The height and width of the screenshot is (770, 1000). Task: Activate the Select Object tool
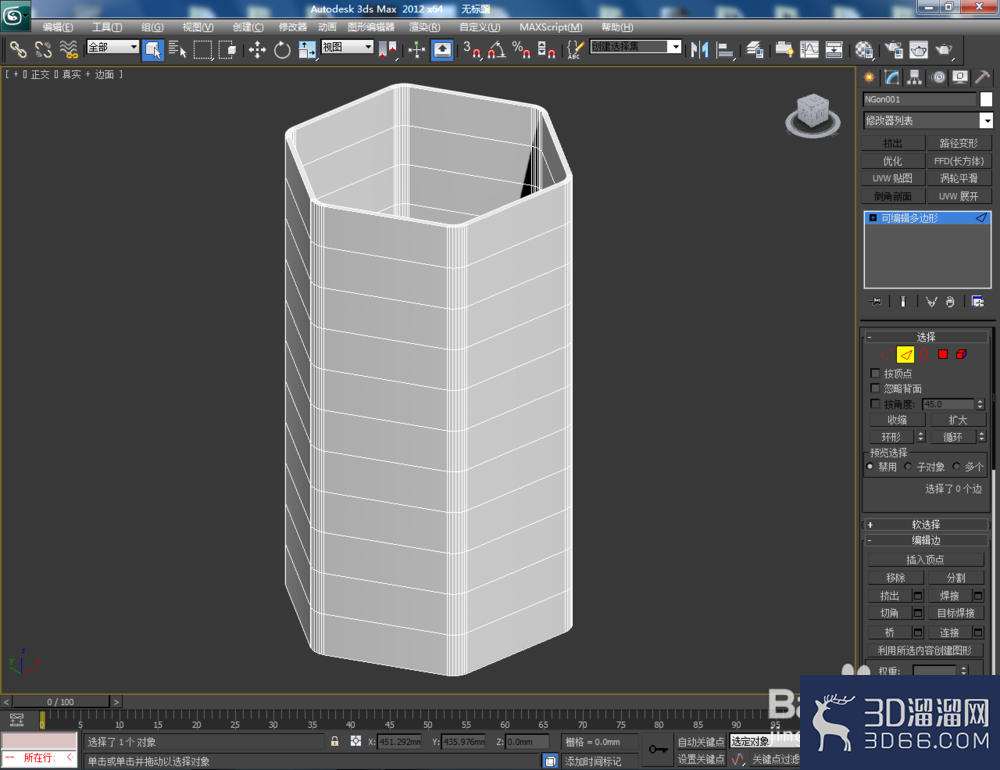pos(152,50)
